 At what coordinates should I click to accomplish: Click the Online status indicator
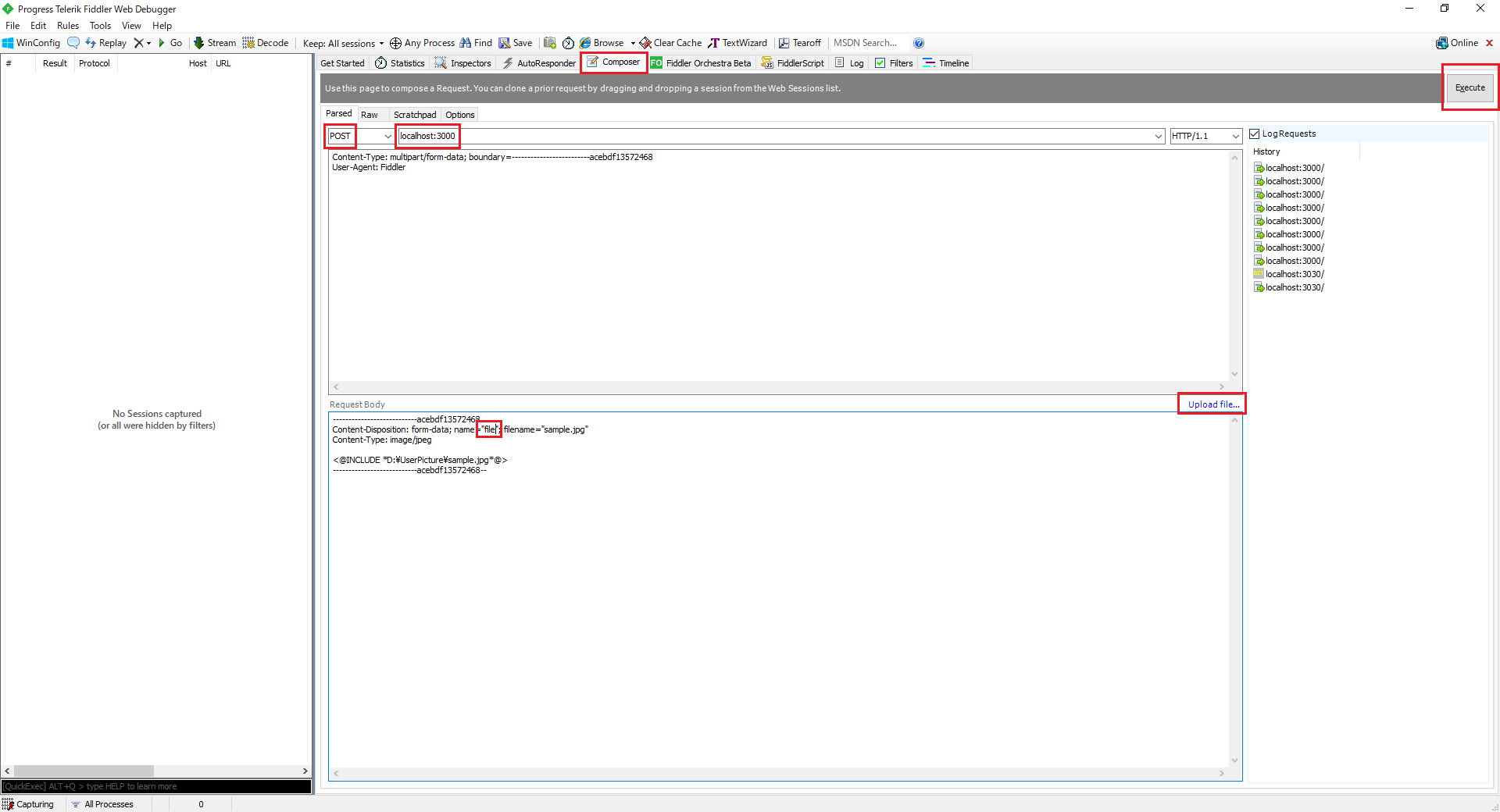tap(1457, 43)
